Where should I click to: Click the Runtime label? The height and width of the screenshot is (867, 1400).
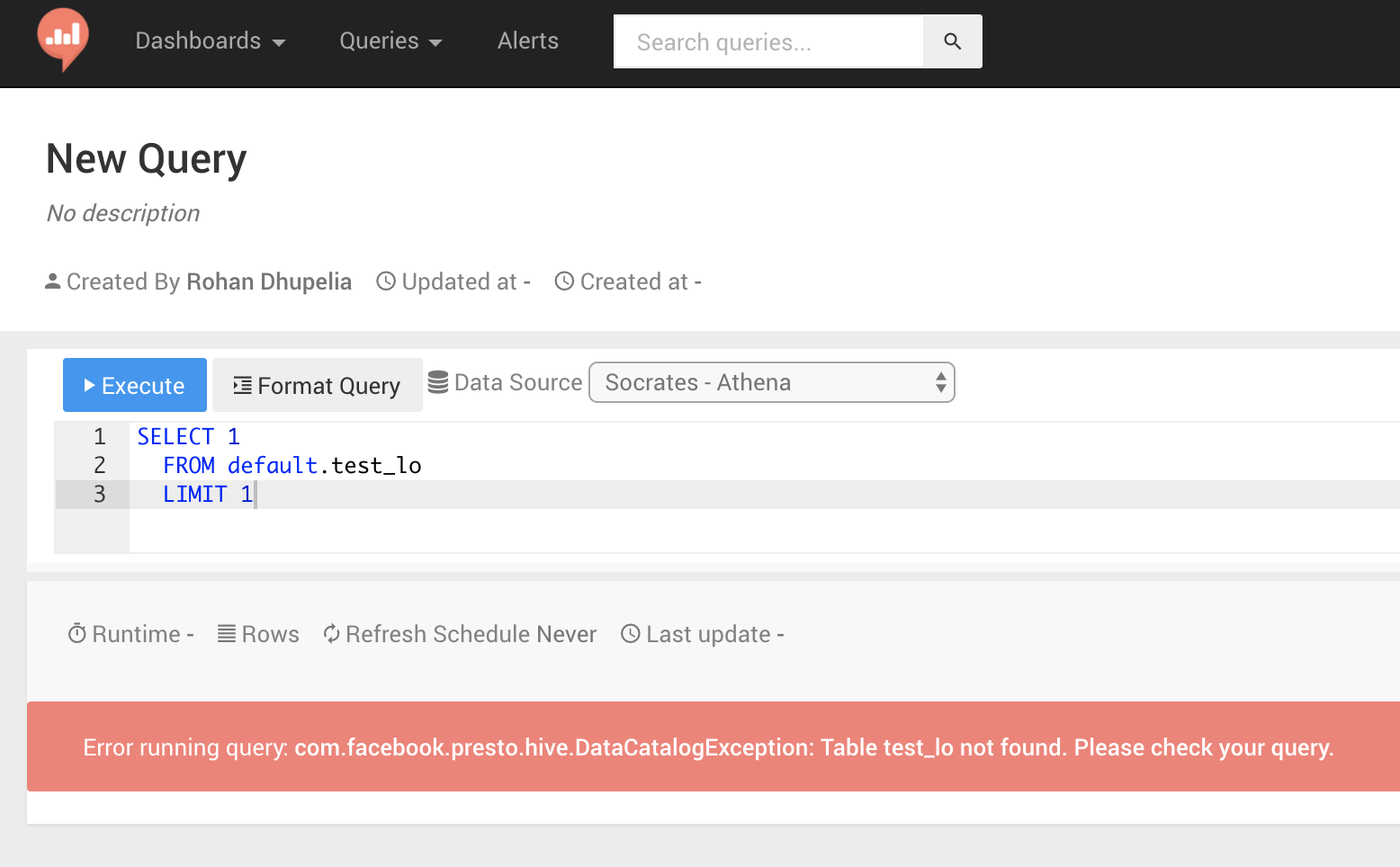(x=137, y=634)
